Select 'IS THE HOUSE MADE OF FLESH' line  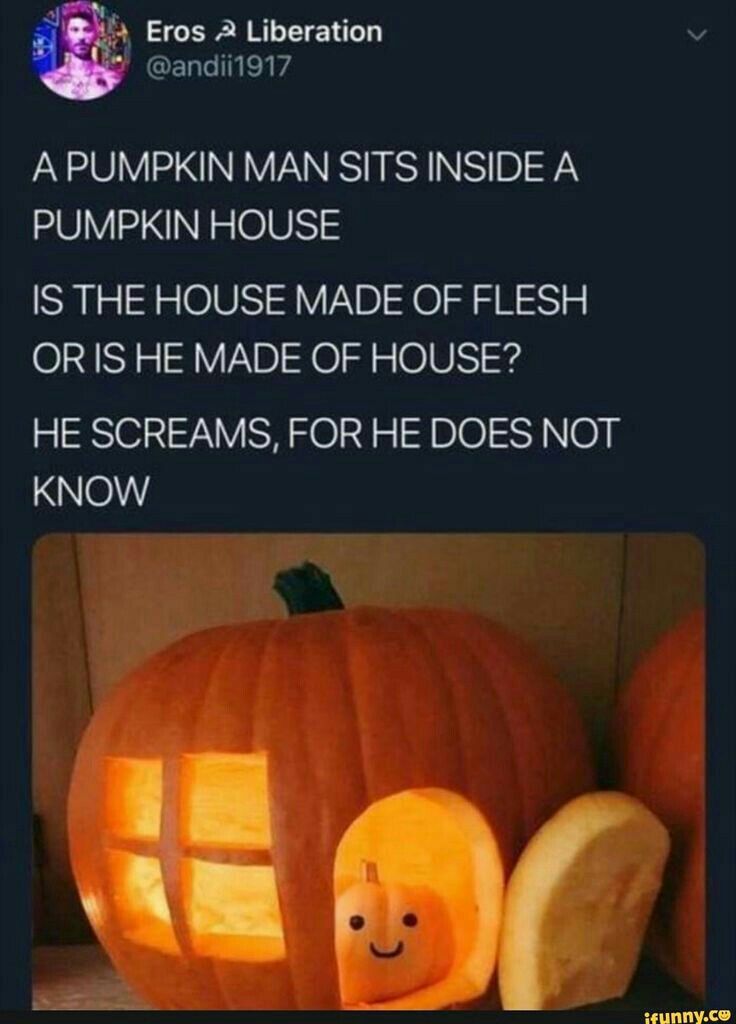pyautogui.click(x=310, y=301)
